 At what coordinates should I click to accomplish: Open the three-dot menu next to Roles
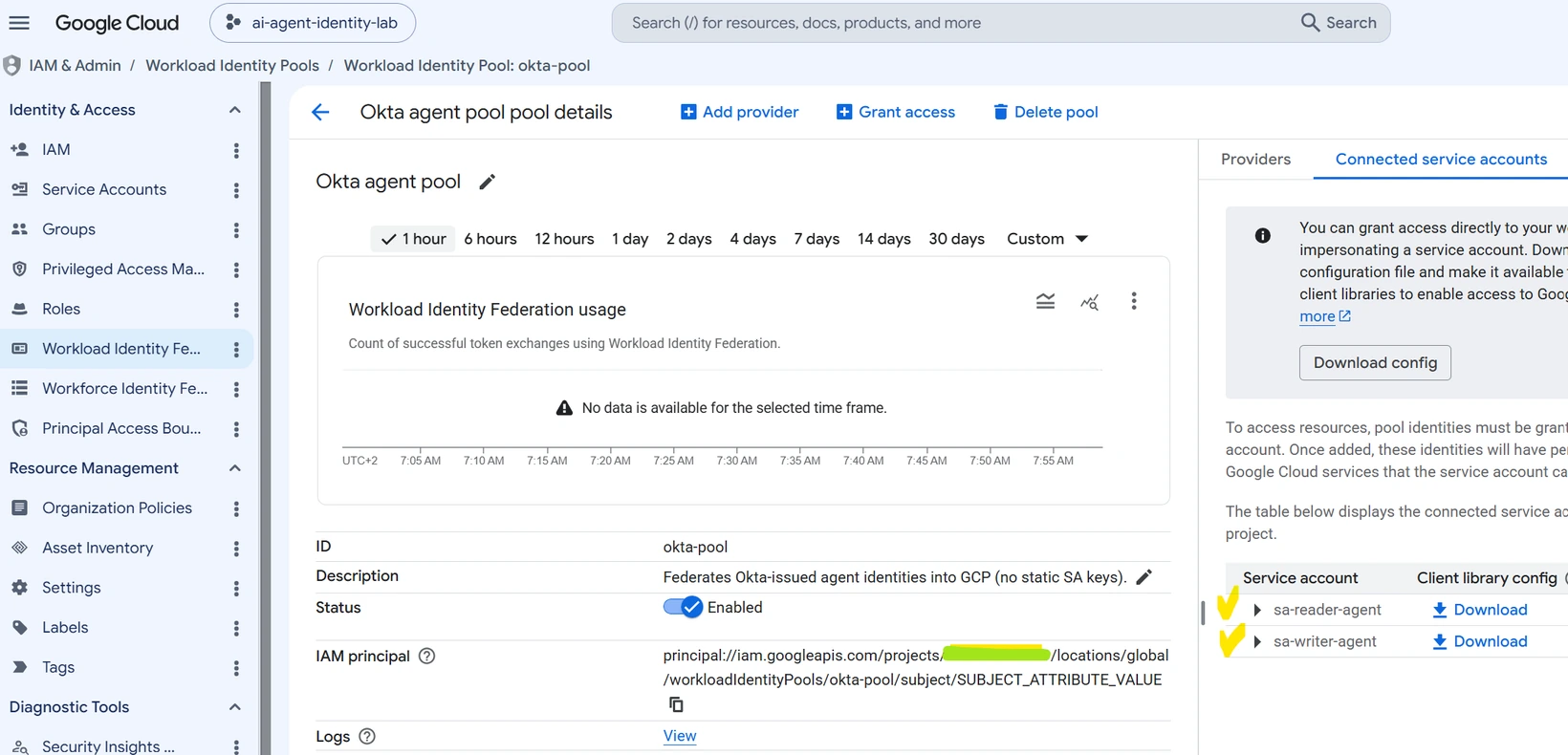click(x=236, y=310)
